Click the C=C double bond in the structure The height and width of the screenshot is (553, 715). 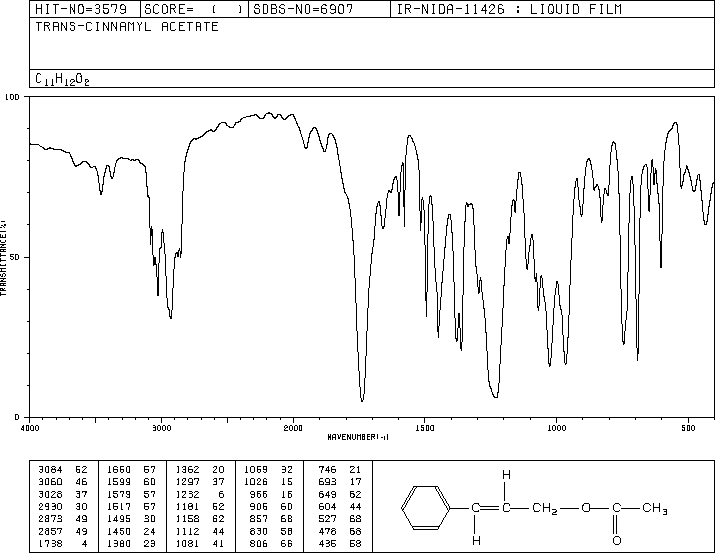(491, 507)
